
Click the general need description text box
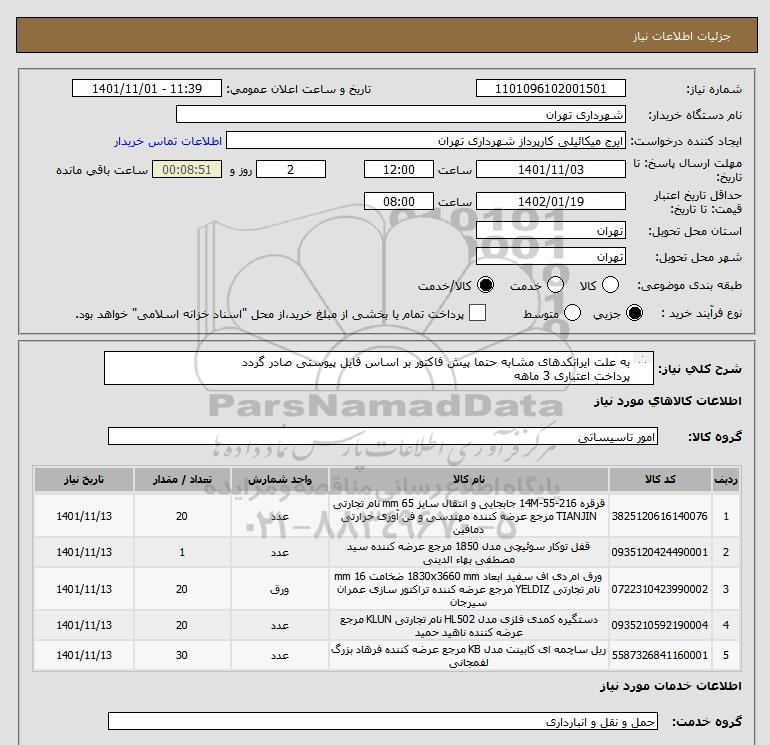[379, 368]
